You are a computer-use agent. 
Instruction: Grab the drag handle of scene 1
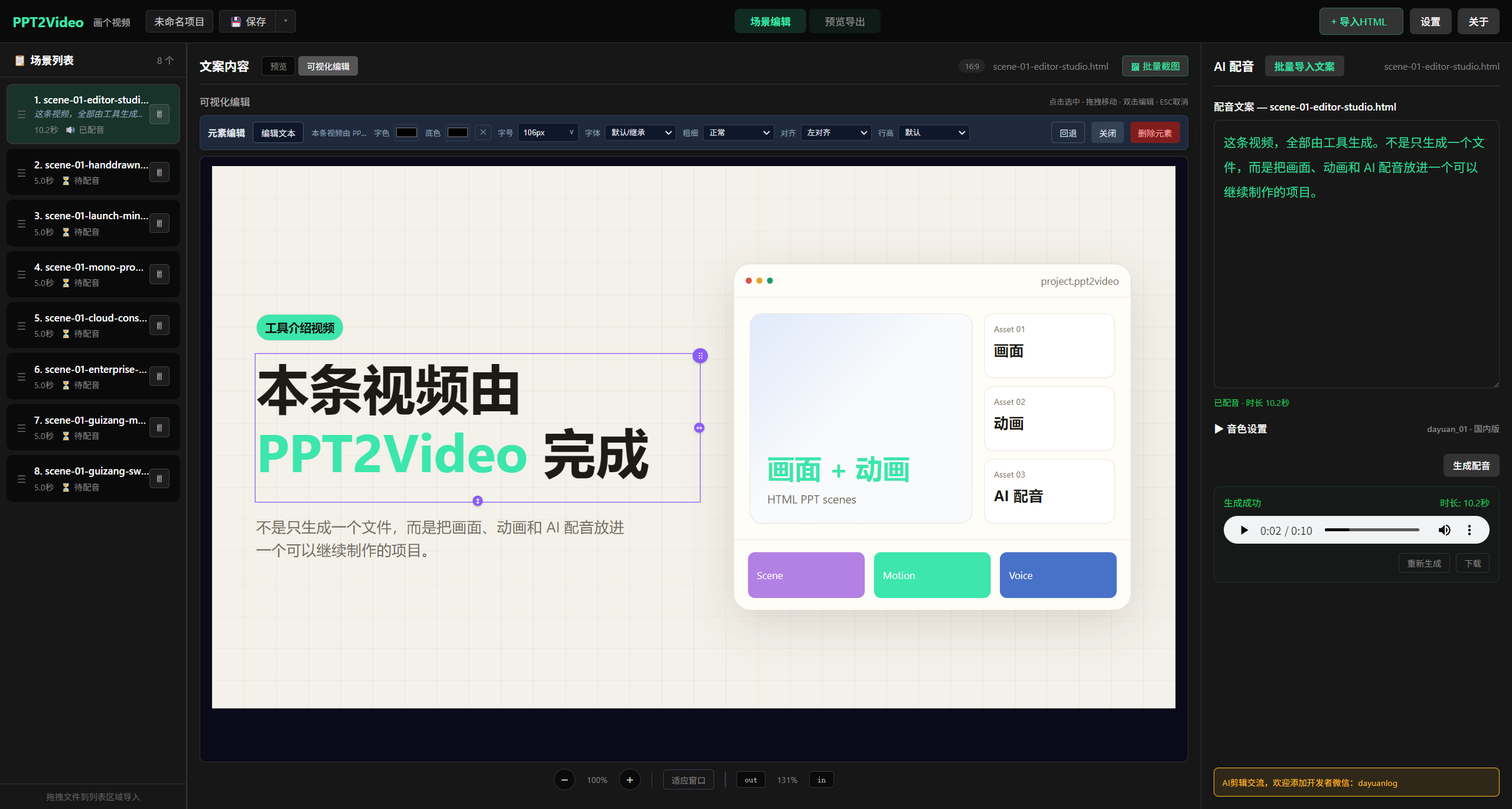(x=21, y=114)
